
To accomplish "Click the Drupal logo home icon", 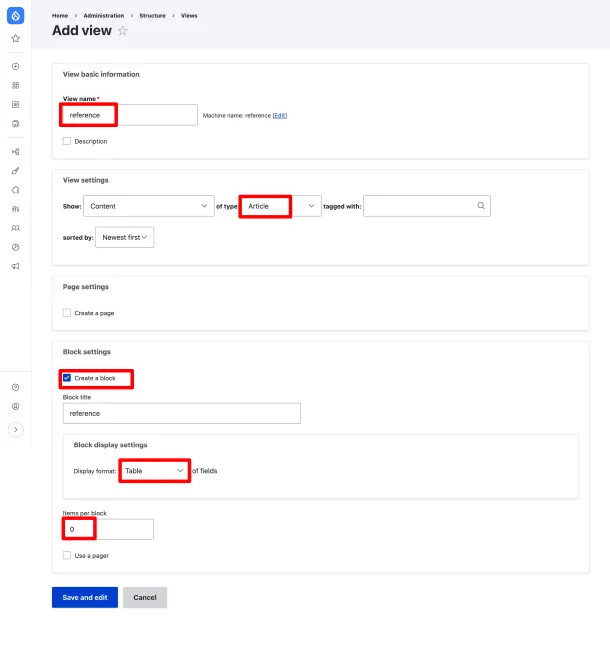I will [x=15, y=17].
